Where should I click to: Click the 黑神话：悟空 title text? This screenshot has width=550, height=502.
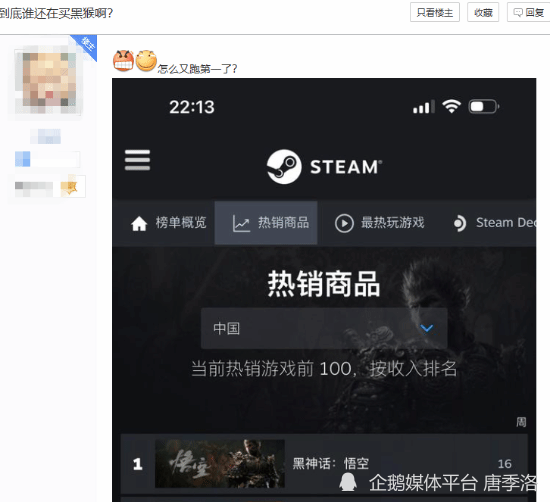330,464
